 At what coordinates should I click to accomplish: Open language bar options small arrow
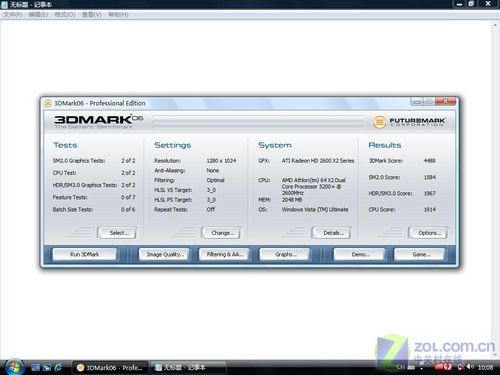[x=422, y=369]
